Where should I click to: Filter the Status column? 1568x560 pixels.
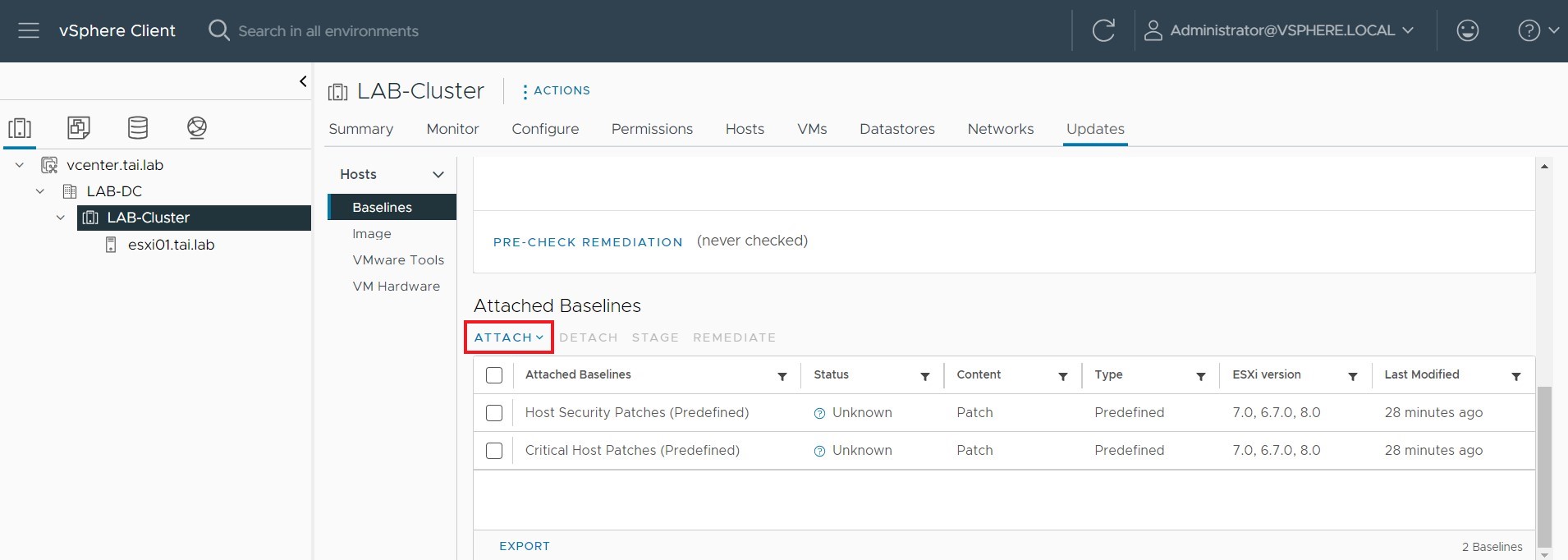click(925, 376)
